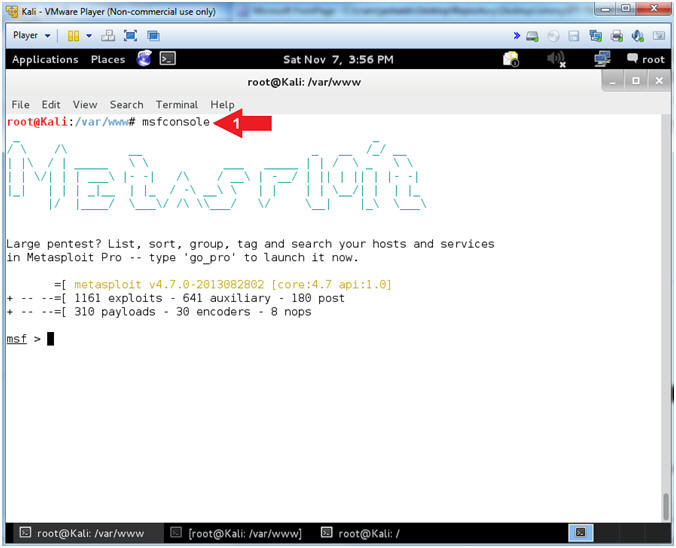Open the Help menu in the terminal
This screenshot has width=676, height=548.
222,105
